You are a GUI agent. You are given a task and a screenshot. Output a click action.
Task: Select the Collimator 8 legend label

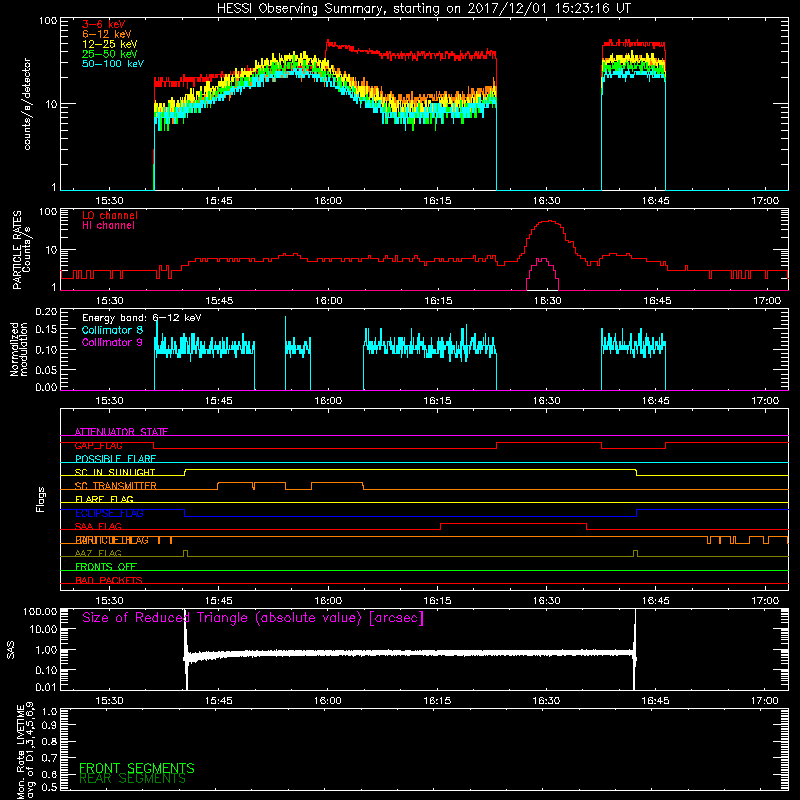click(112, 330)
